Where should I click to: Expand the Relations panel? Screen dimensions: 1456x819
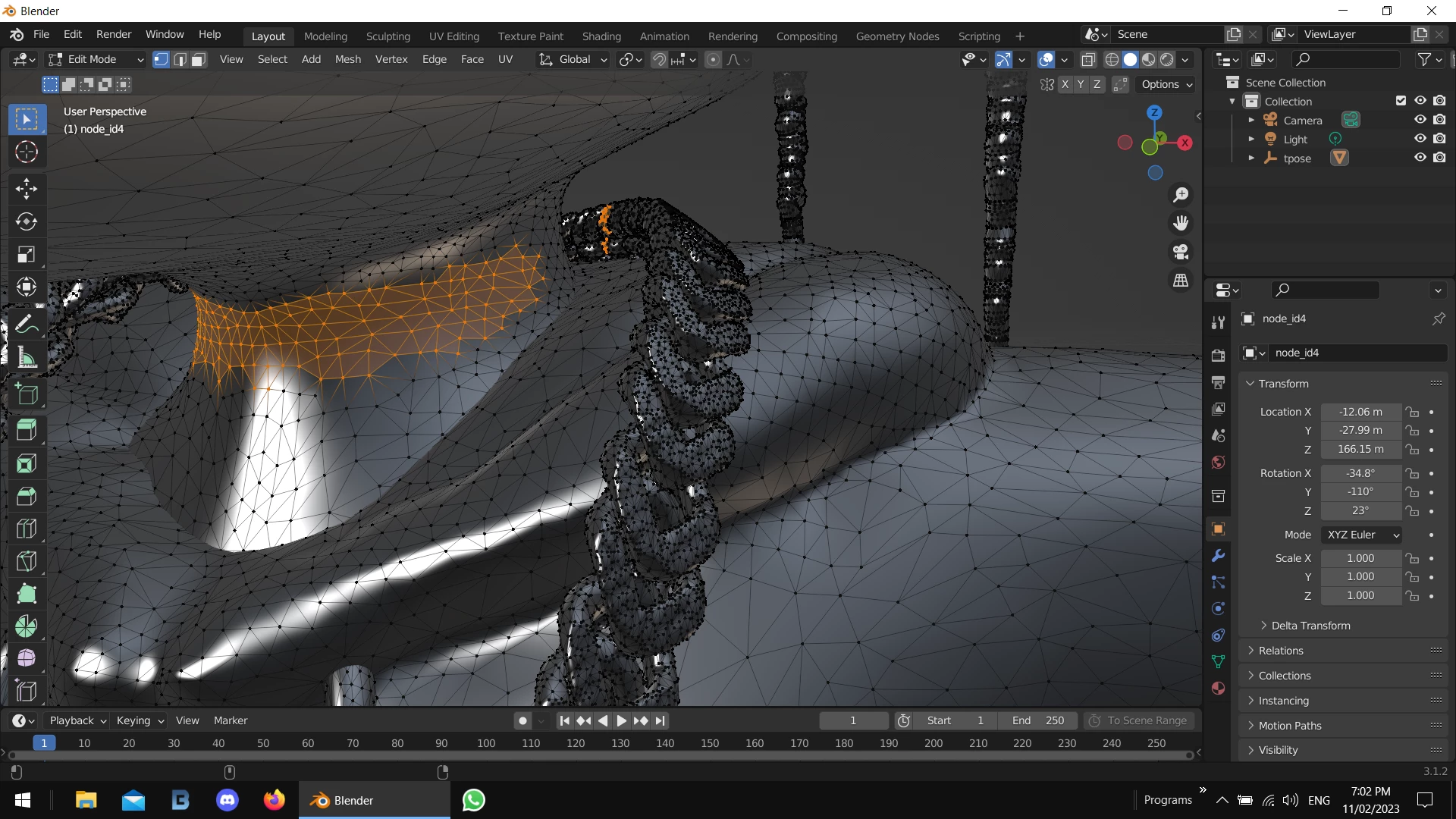pos(1281,651)
